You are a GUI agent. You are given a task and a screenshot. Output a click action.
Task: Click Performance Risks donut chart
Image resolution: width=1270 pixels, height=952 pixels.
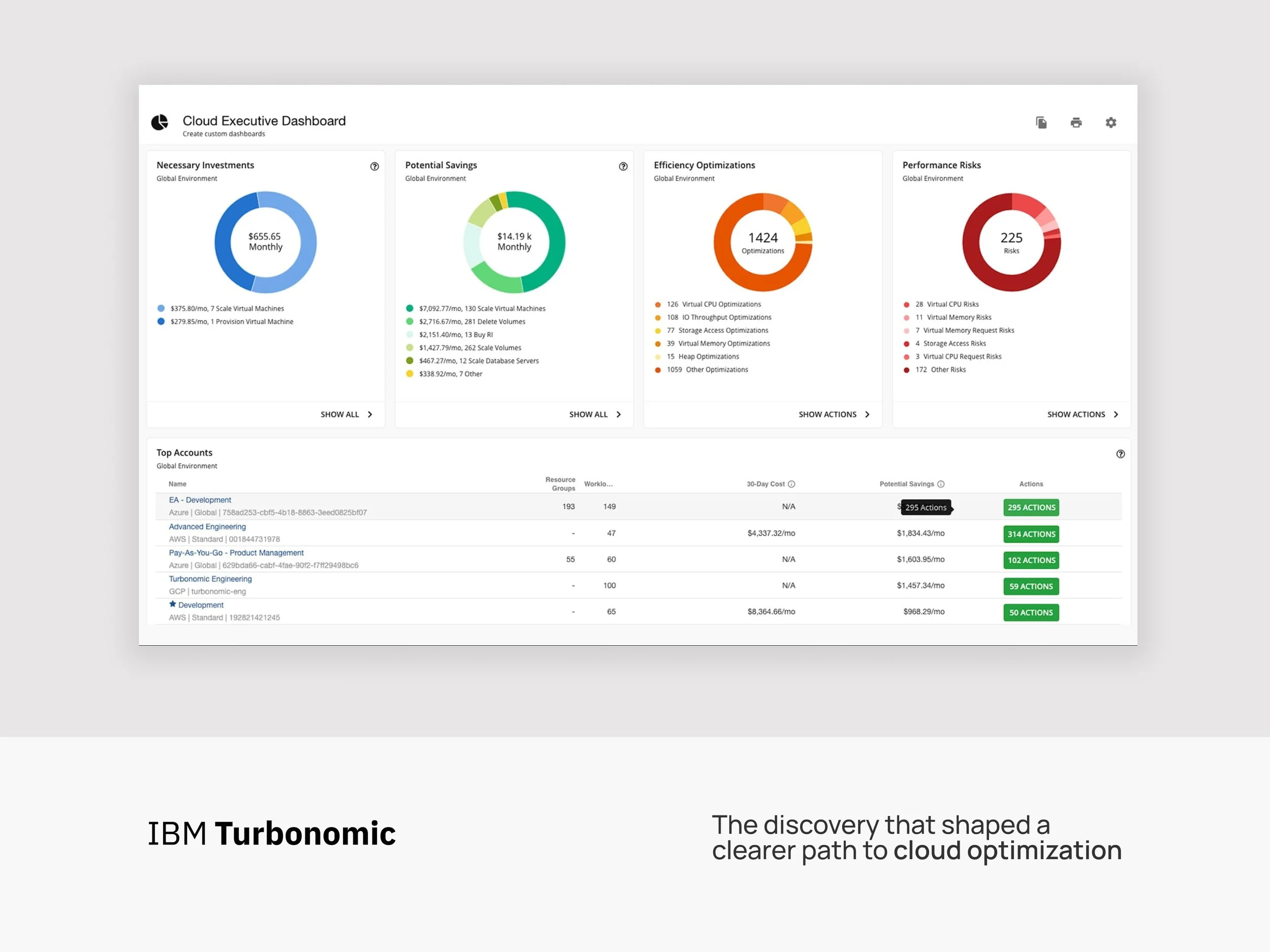coord(1011,242)
